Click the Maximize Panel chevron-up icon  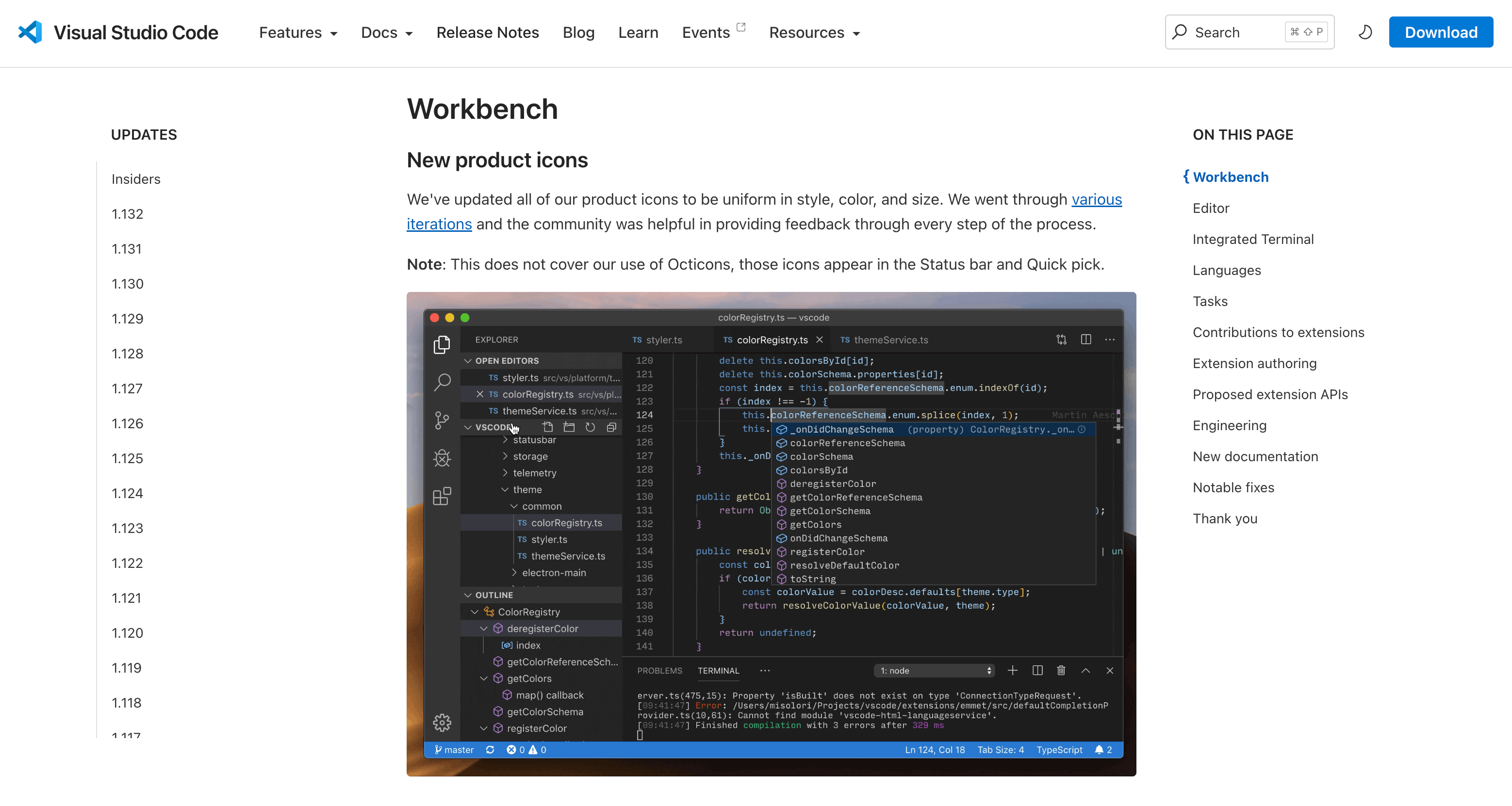tap(1085, 671)
